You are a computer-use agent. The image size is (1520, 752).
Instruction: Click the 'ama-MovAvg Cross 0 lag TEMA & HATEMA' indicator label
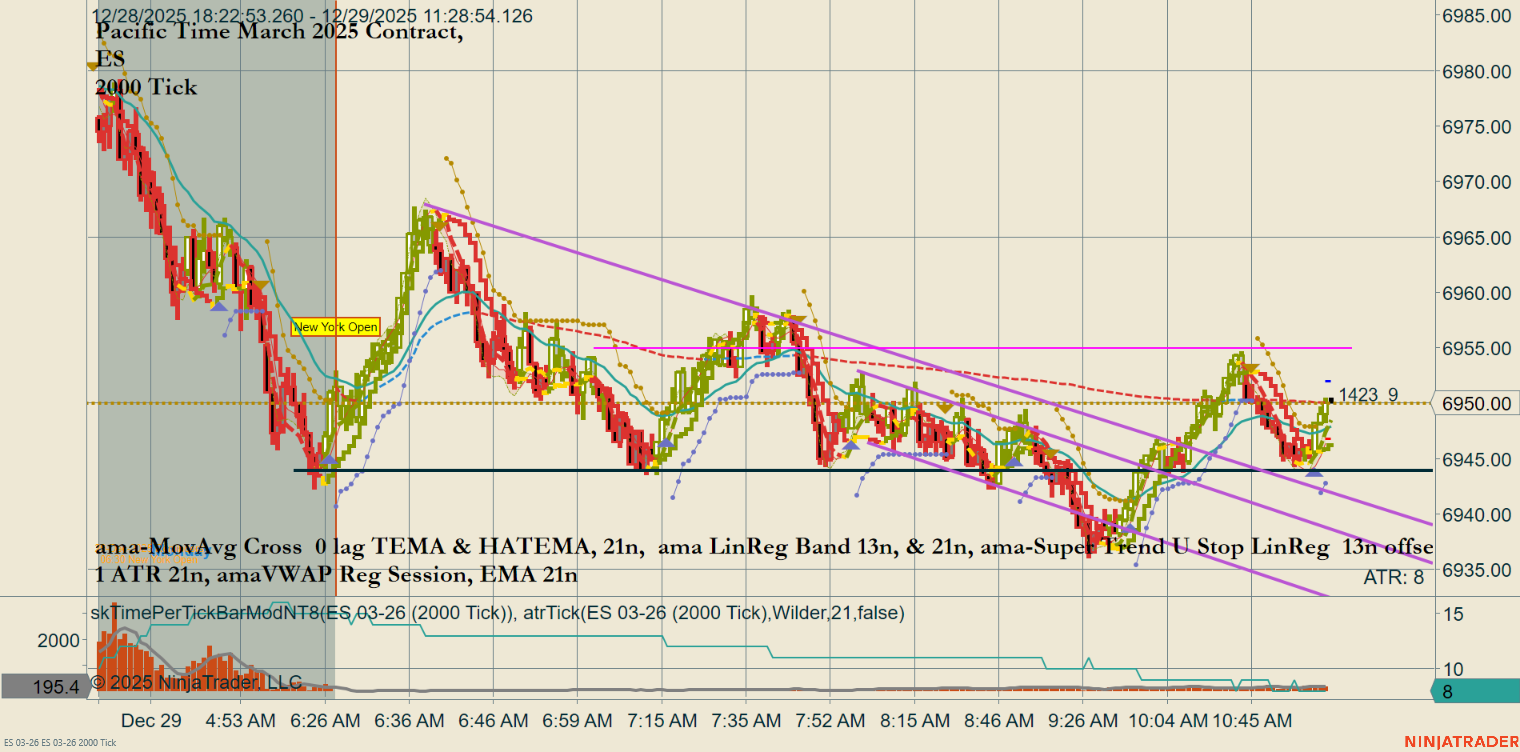click(x=345, y=547)
